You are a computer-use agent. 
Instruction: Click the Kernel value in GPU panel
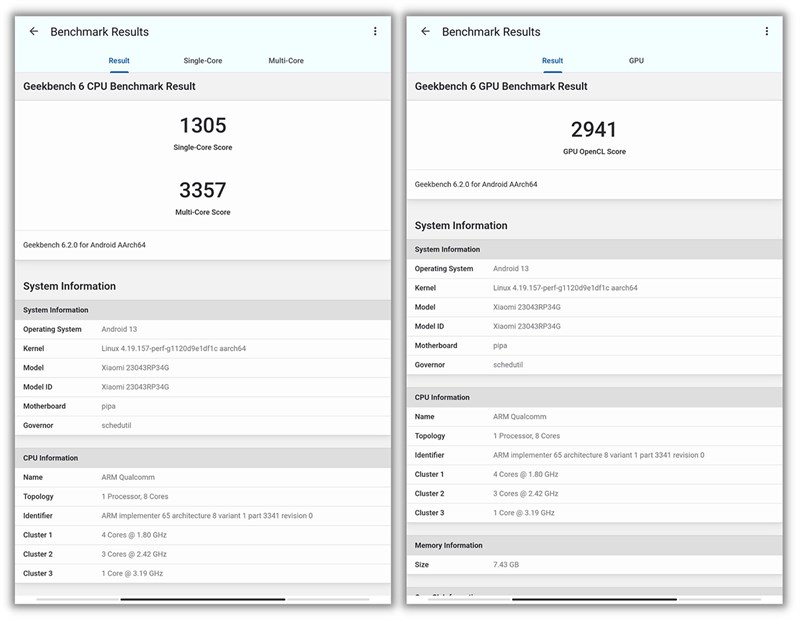tap(565, 288)
